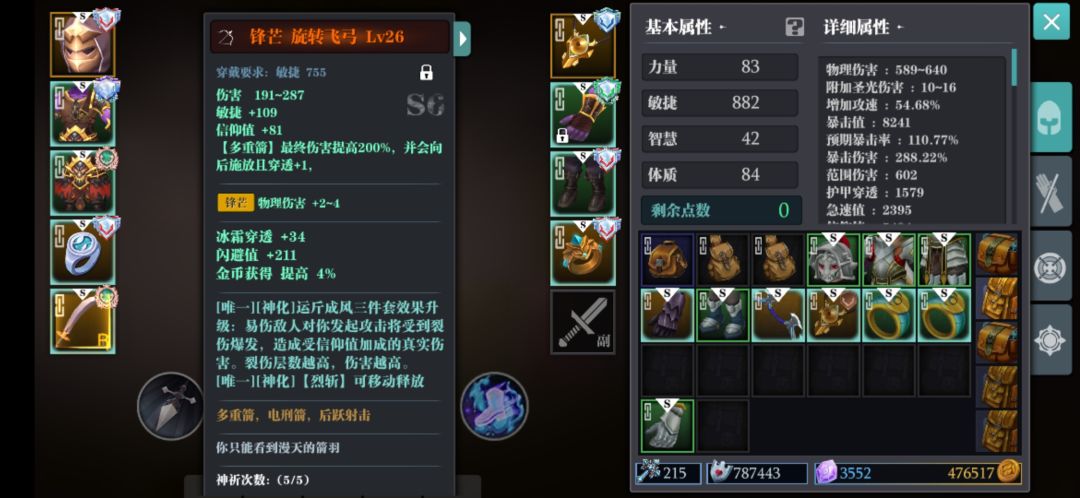Switch to the helmet equipment side tab
The width and height of the screenshot is (1080, 498).
point(1051,118)
